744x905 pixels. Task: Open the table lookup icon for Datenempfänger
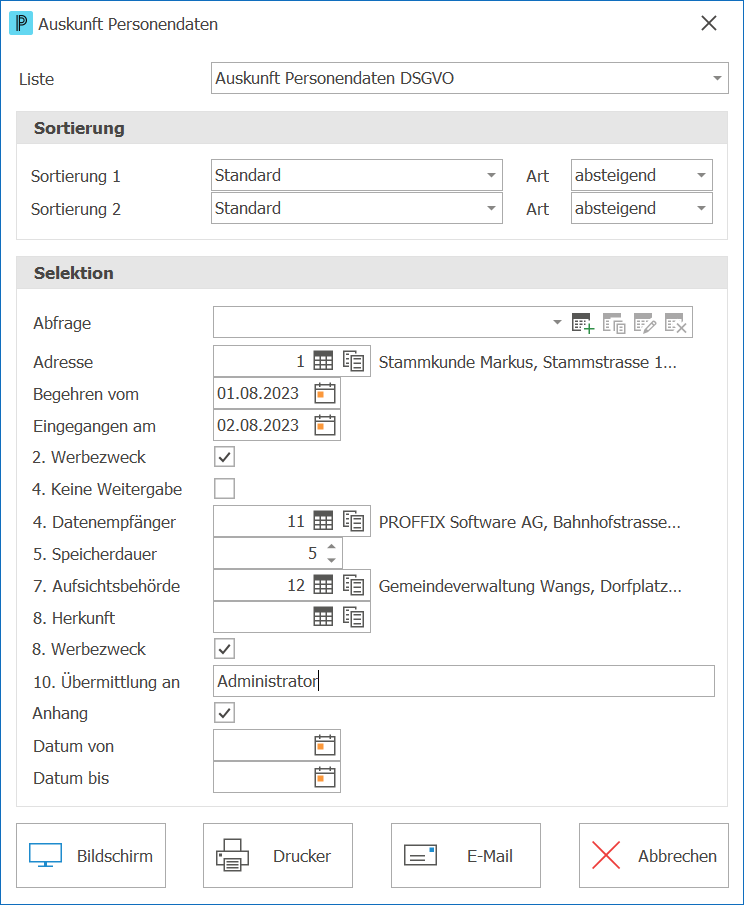(323, 521)
